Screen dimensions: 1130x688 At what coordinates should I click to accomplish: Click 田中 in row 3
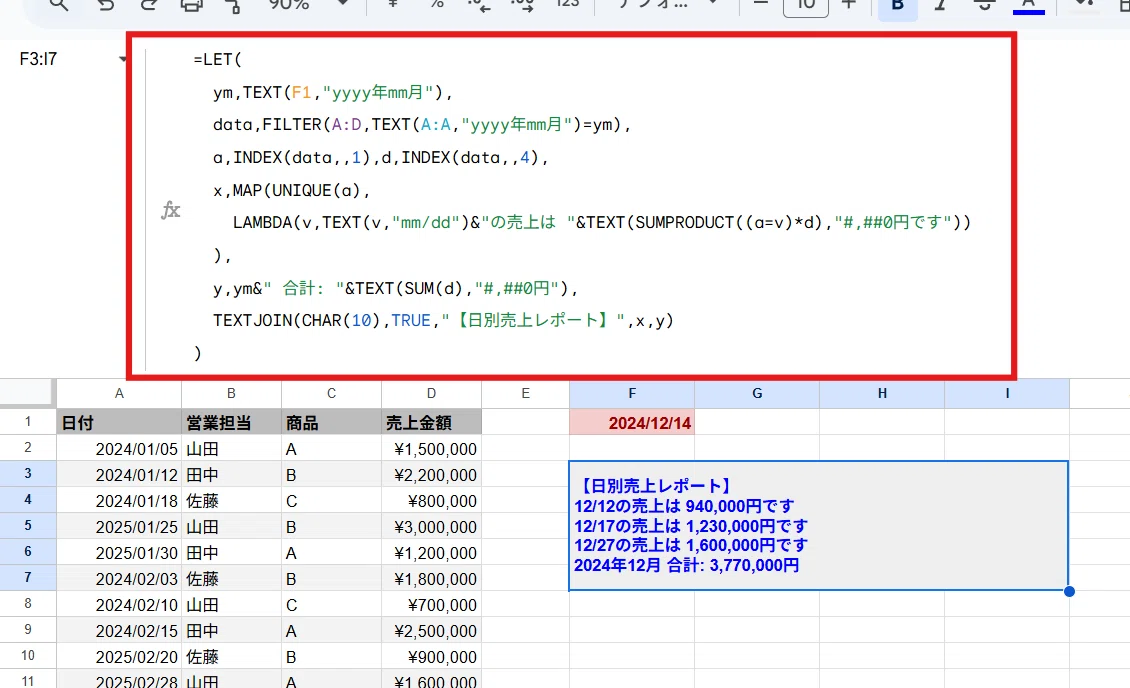tap(231, 475)
